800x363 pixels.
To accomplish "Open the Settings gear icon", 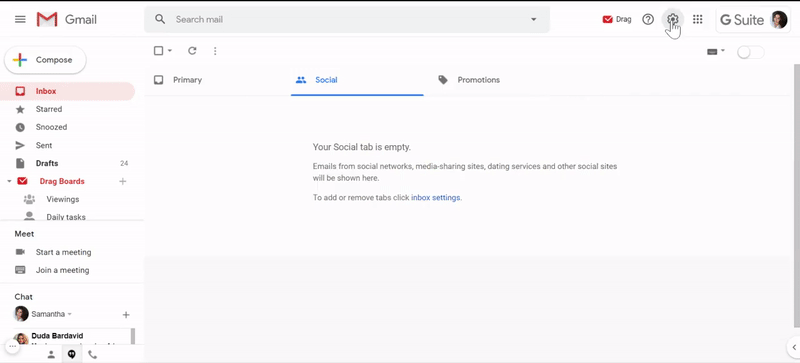I will point(673,19).
